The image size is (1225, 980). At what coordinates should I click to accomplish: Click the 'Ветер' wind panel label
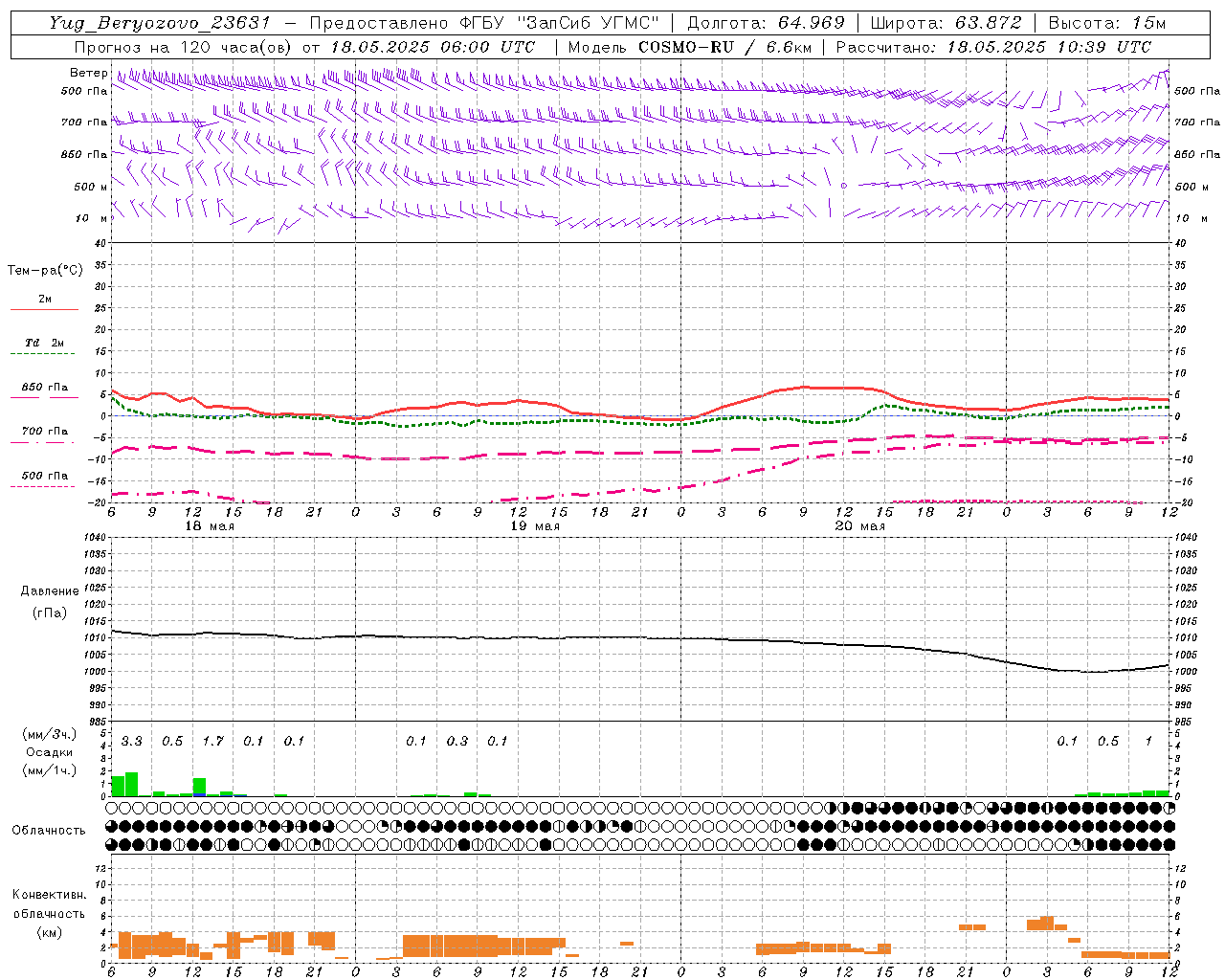88,73
